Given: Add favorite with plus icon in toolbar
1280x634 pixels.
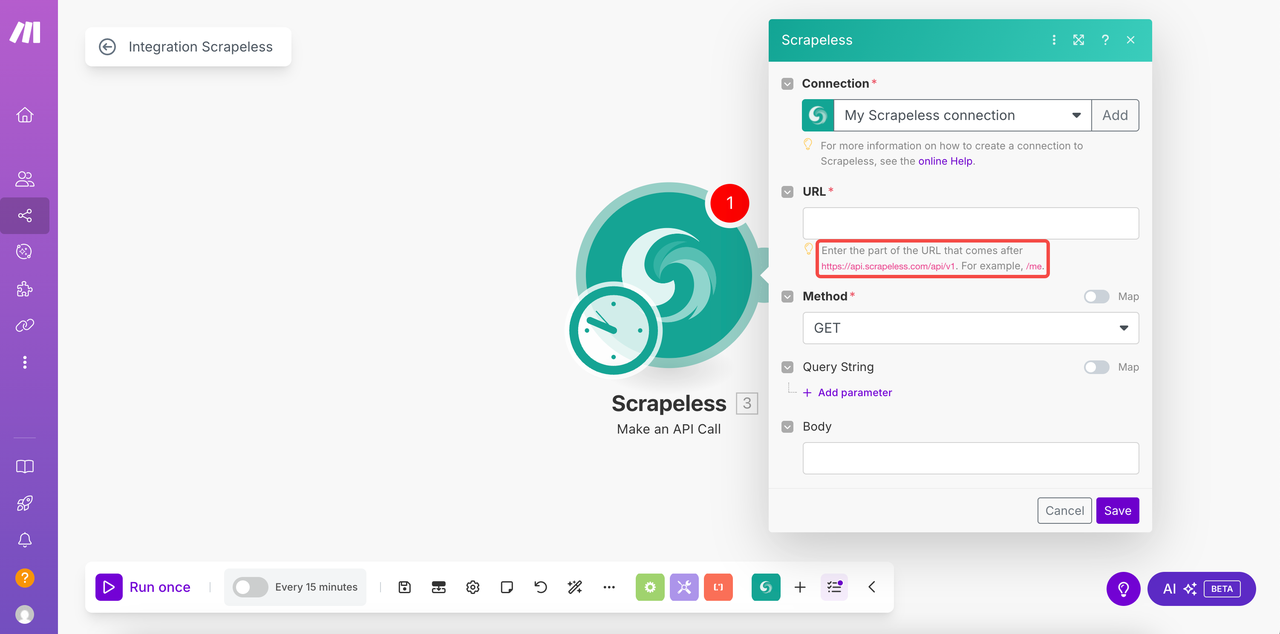Looking at the screenshot, I should [800, 587].
